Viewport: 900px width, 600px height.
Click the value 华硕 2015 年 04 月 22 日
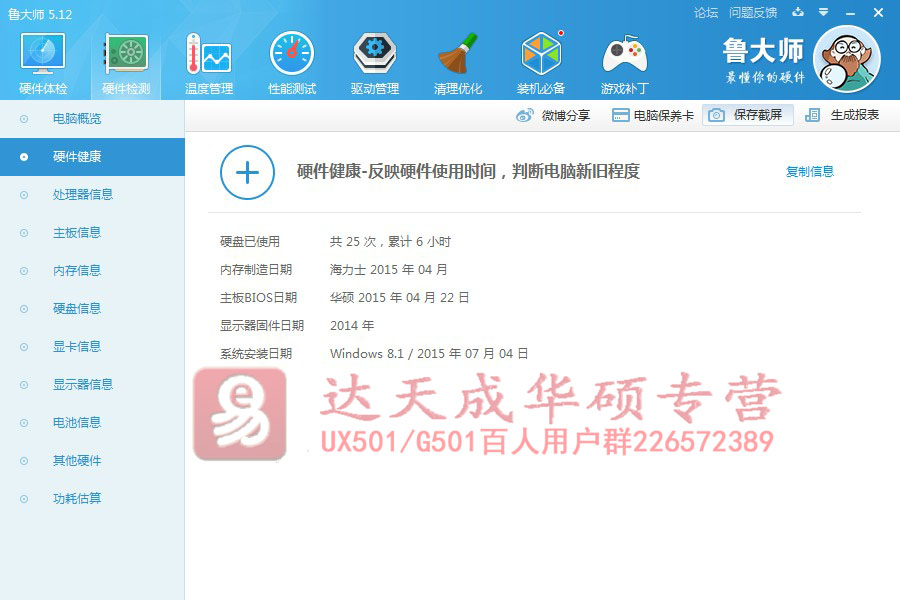click(399, 297)
